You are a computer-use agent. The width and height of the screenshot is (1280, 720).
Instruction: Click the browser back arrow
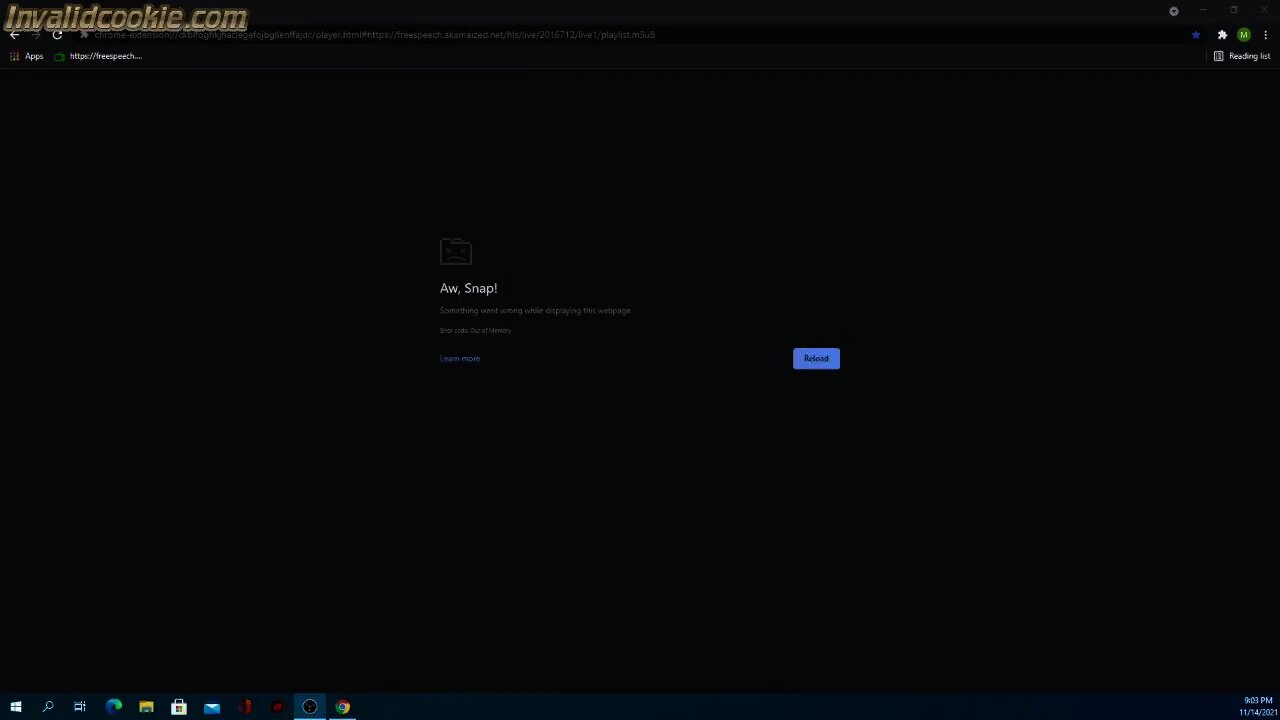pyautogui.click(x=15, y=35)
